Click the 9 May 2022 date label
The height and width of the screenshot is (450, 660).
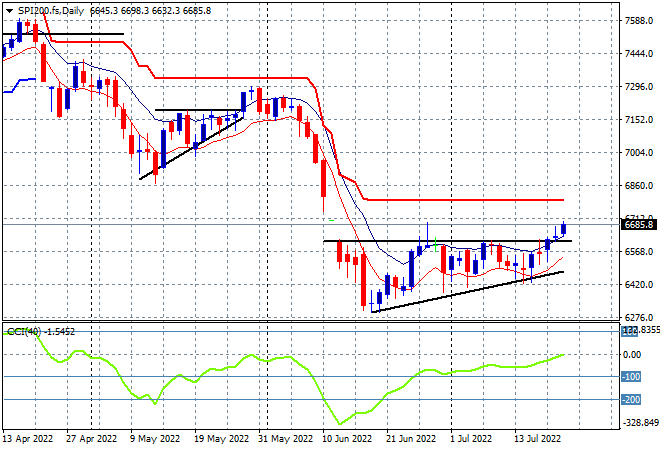(155, 439)
